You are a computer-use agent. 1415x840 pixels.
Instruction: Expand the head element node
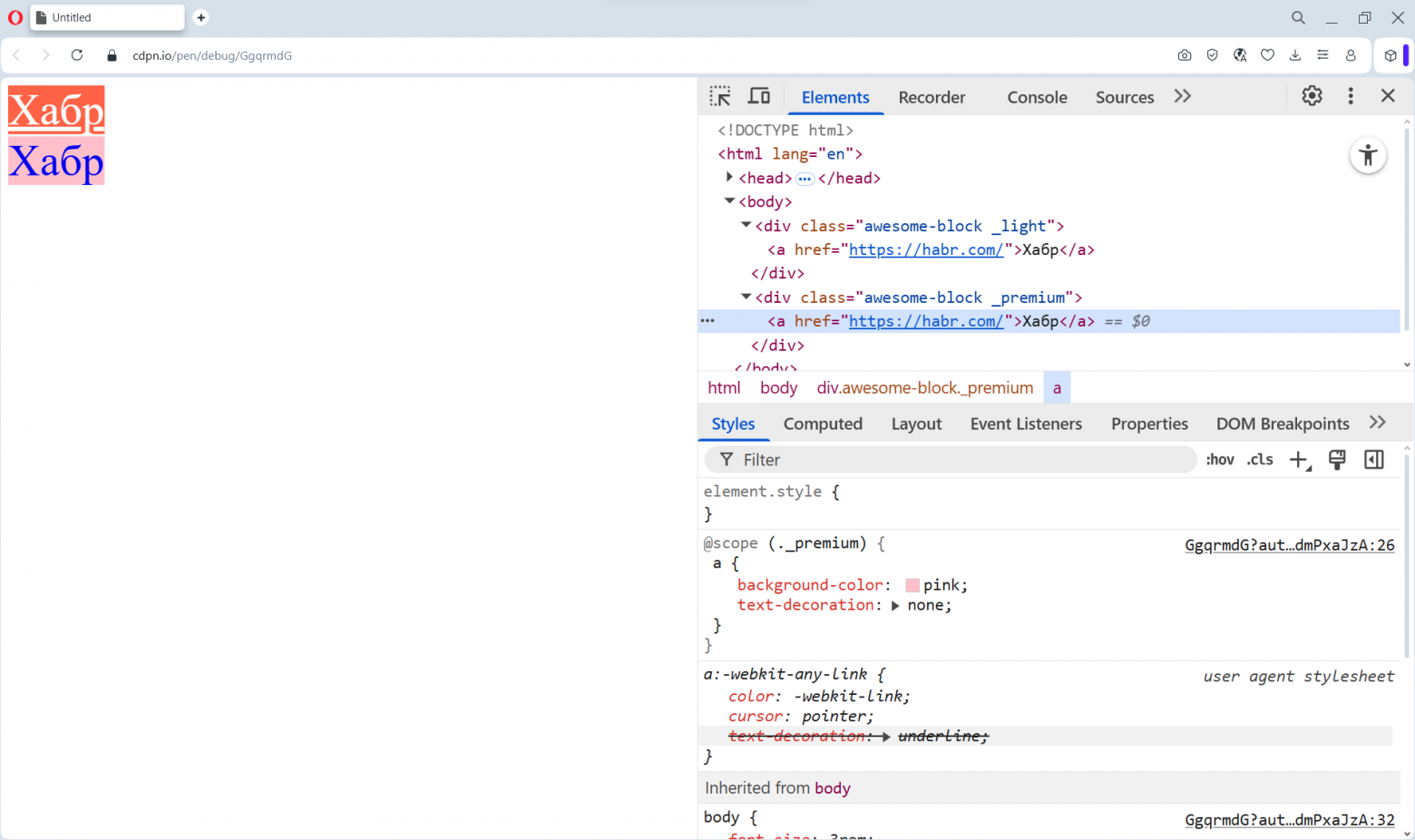729,177
